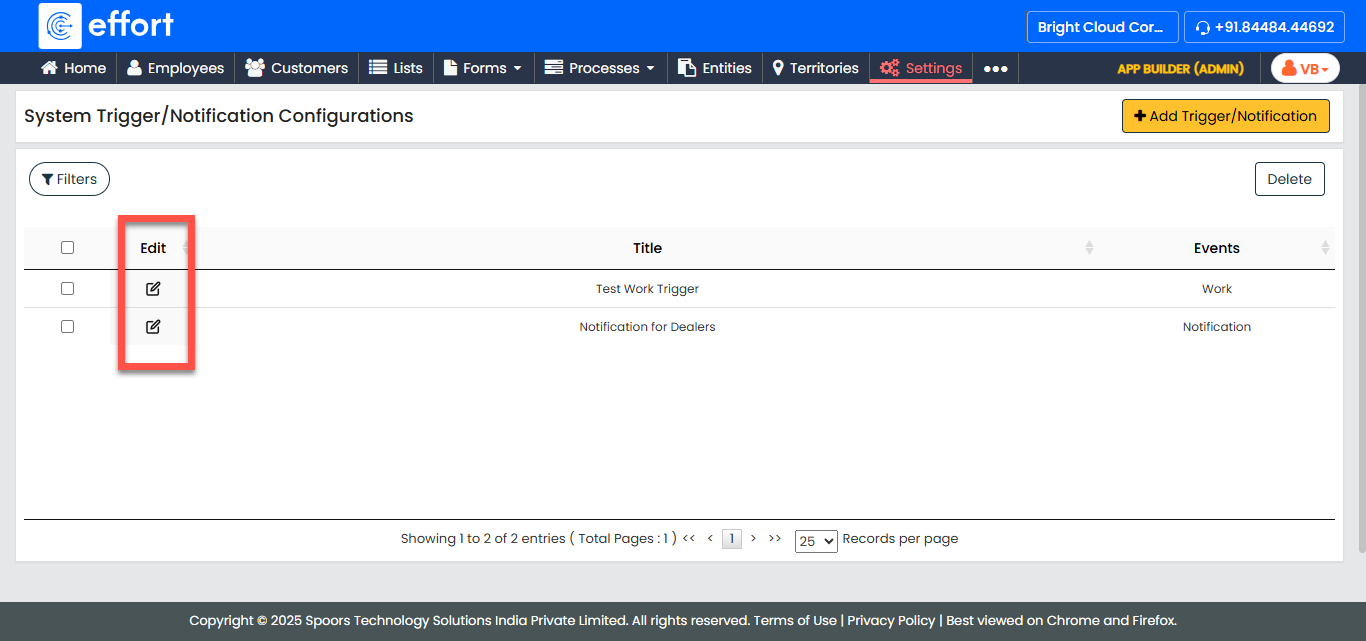Open the Employees menu item
1366x641 pixels.
point(175,68)
